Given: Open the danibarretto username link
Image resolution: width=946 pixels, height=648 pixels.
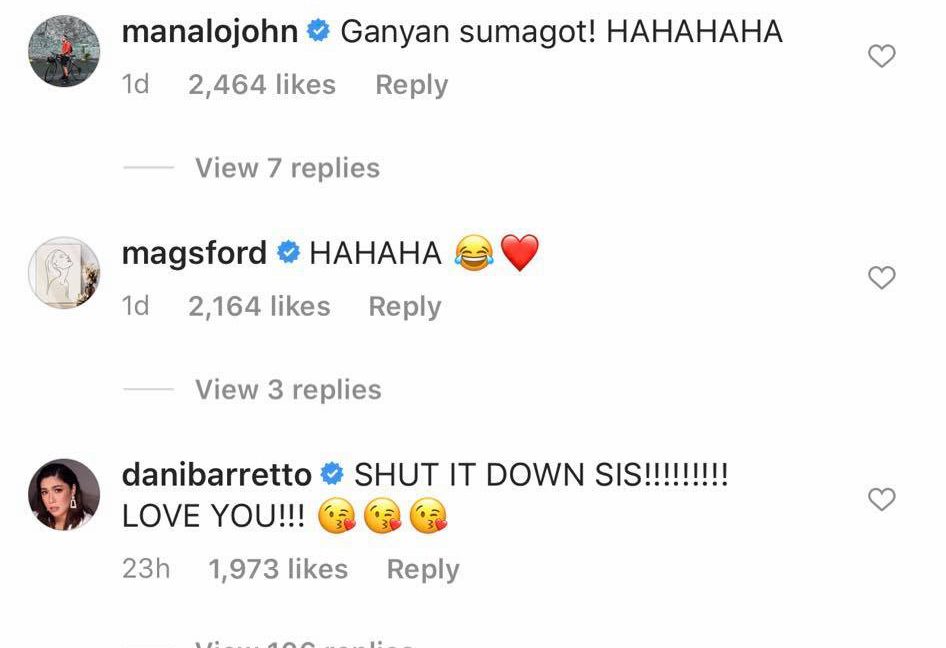Looking at the screenshot, I should [217, 474].
